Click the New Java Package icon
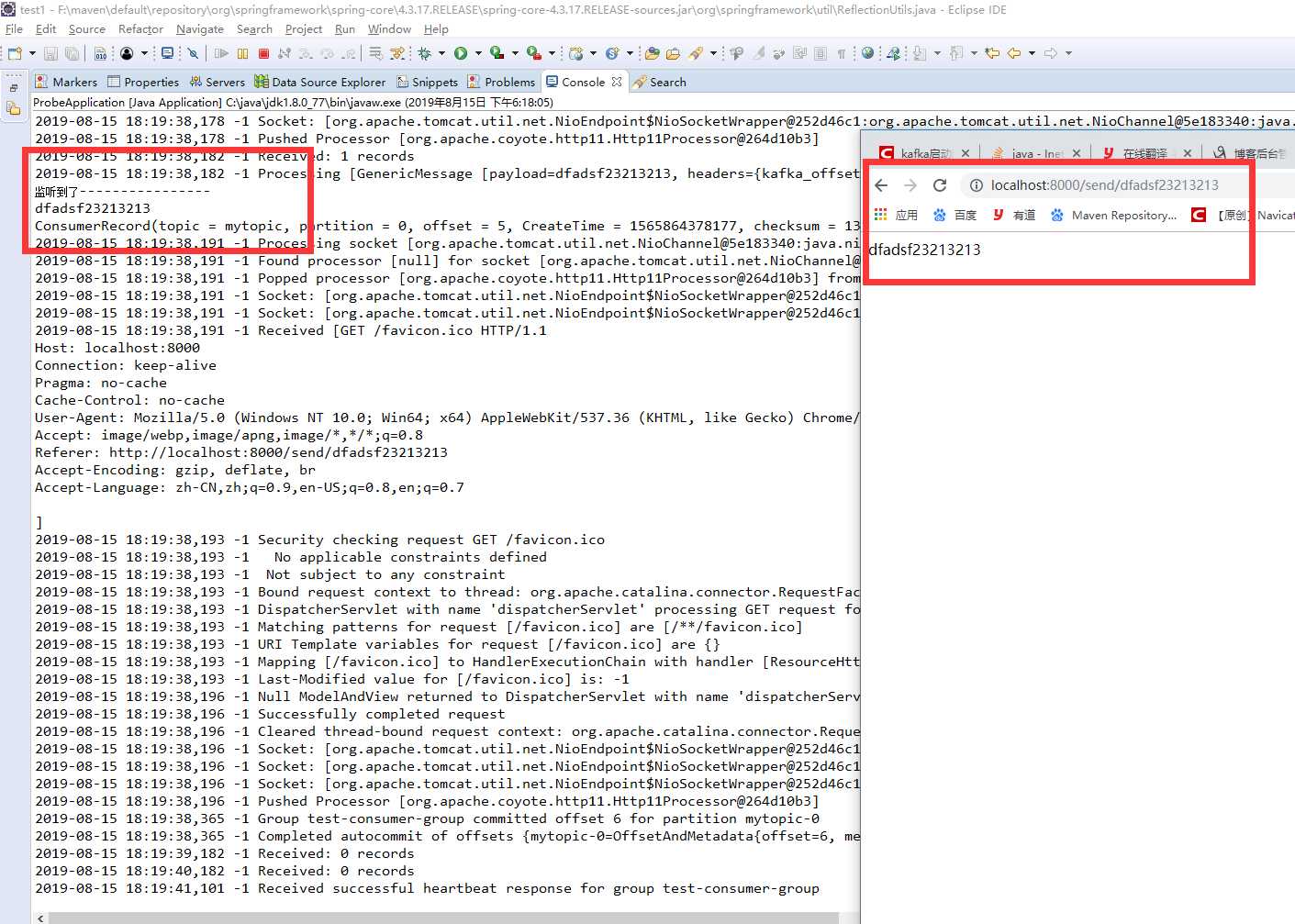This screenshot has width=1295, height=924. tap(576, 53)
